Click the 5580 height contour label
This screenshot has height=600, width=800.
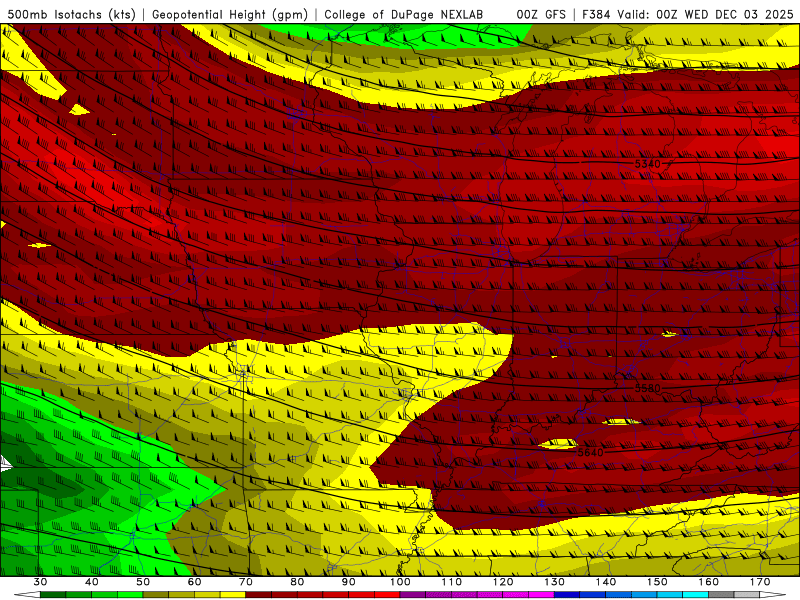tap(647, 388)
